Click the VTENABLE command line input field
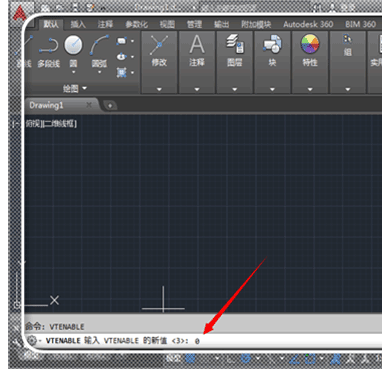The image size is (382, 375). tap(203, 341)
